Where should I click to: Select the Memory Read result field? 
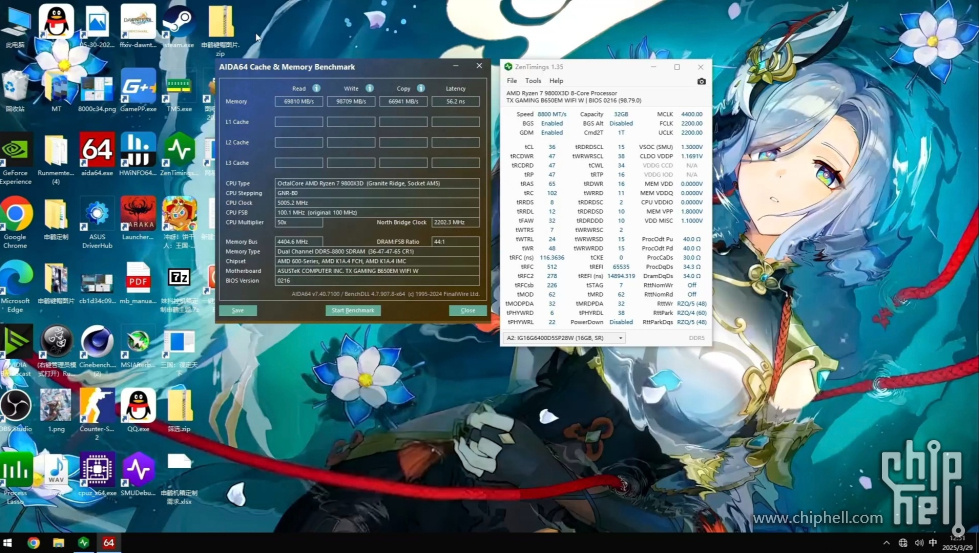click(299, 101)
